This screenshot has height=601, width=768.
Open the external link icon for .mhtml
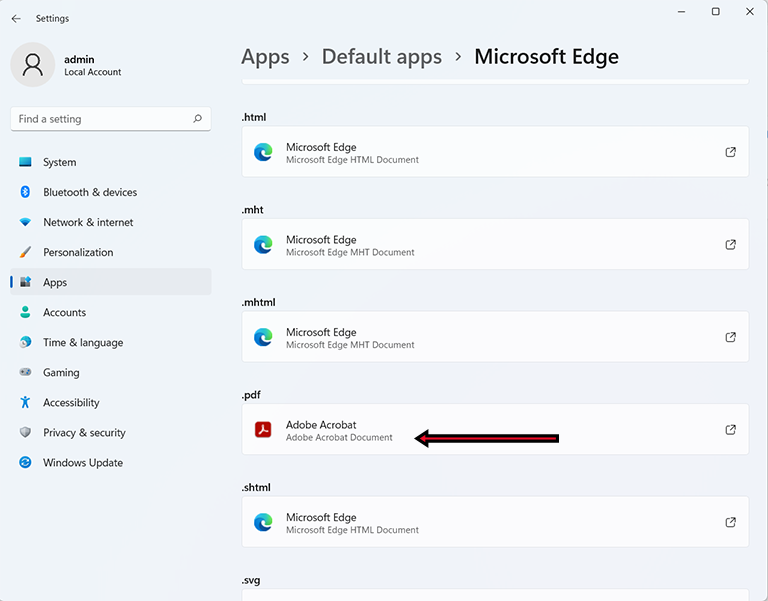click(730, 337)
